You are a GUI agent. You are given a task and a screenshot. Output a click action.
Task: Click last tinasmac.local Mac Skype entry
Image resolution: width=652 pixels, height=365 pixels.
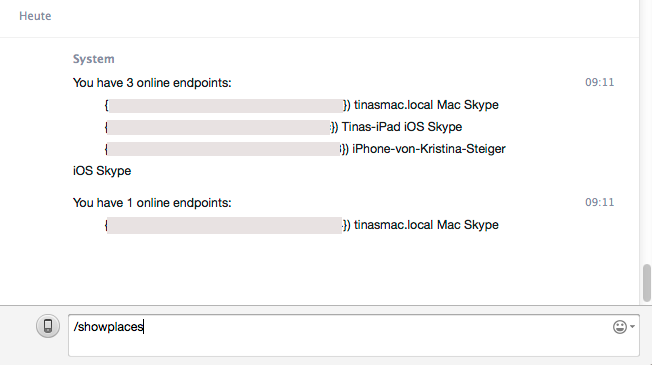click(x=426, y=225)
